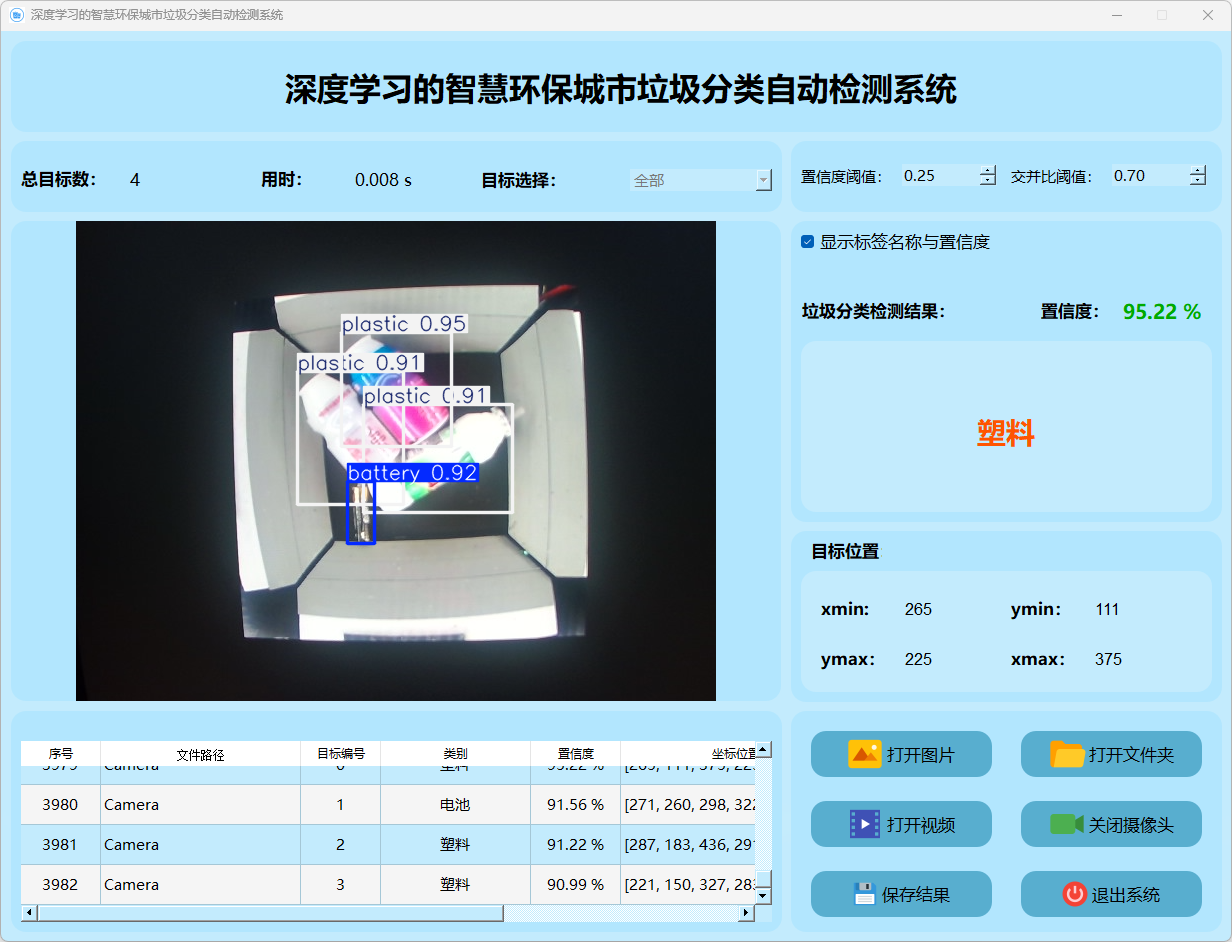Click the 打开文件夹 folder button

tap(1111, 754)
